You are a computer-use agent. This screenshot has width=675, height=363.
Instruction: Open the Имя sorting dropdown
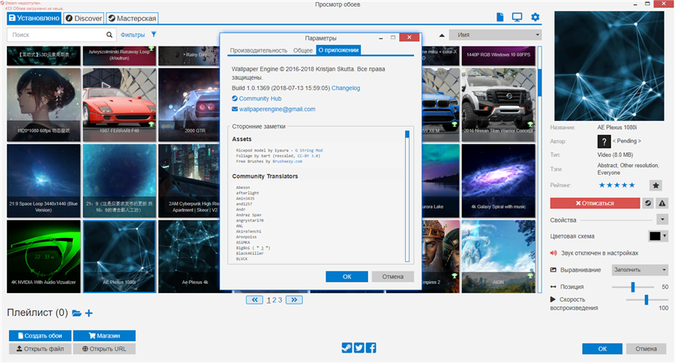(495, 35)
